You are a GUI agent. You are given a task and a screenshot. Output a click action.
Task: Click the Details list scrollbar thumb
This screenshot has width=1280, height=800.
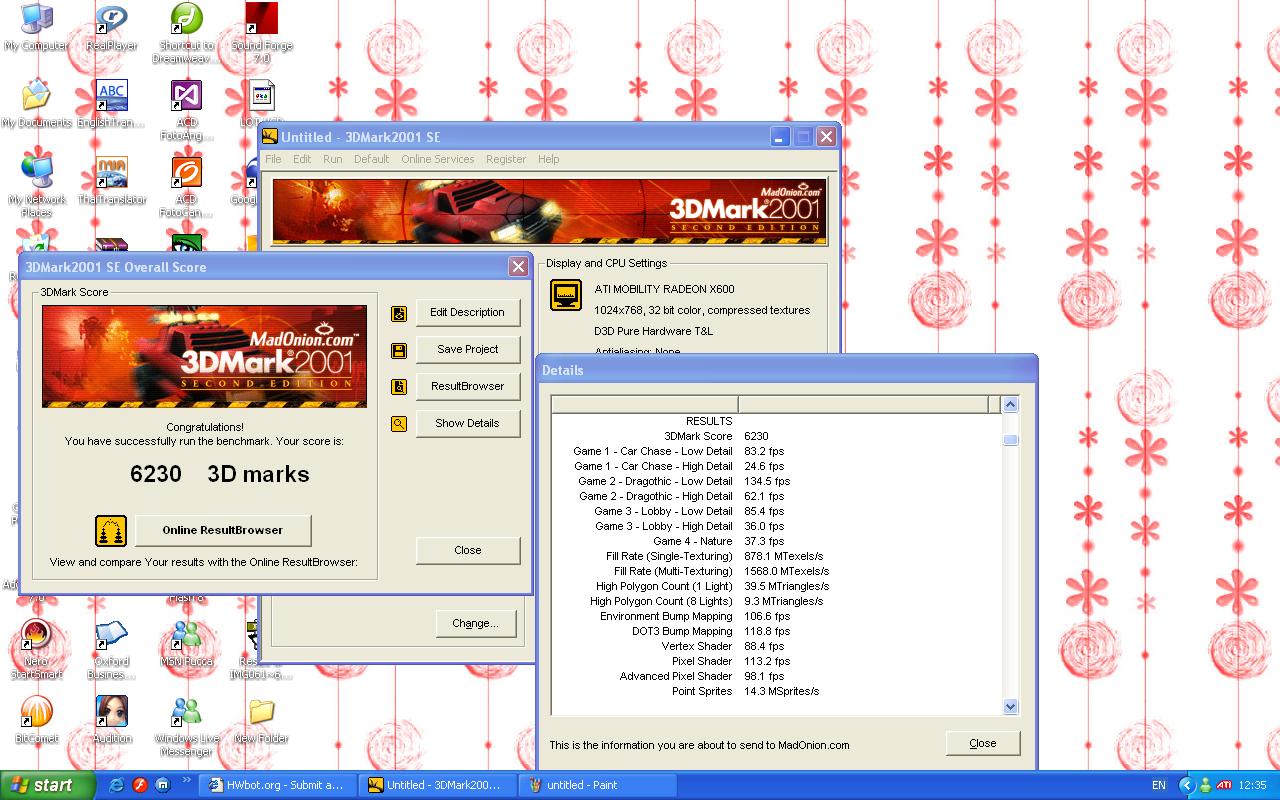1010,440
